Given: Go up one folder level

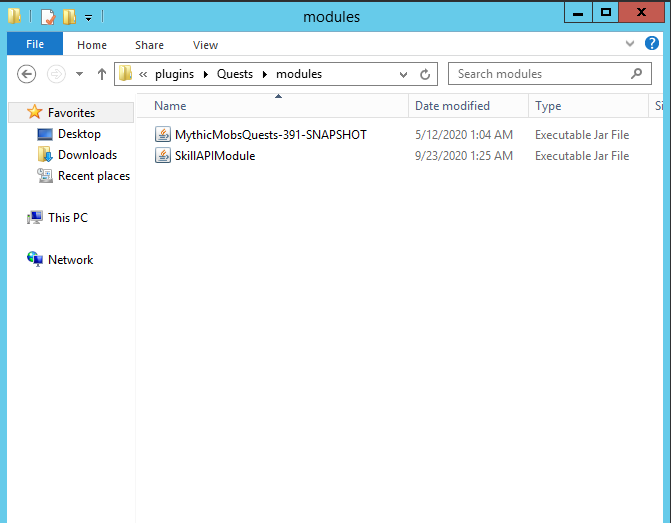Looking at the screenshot, I should coord(101,74).
